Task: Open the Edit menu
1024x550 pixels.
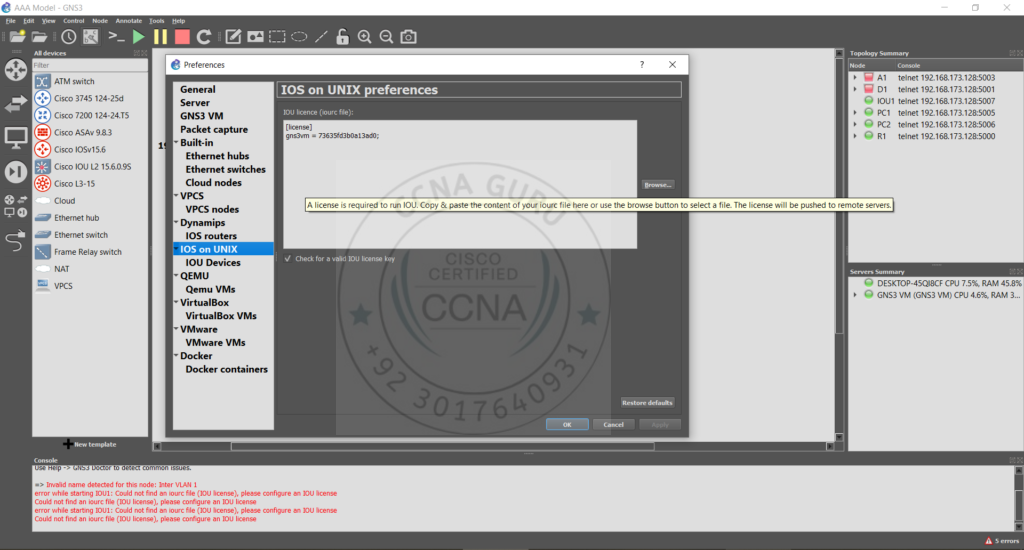Action: pos(29,21)
